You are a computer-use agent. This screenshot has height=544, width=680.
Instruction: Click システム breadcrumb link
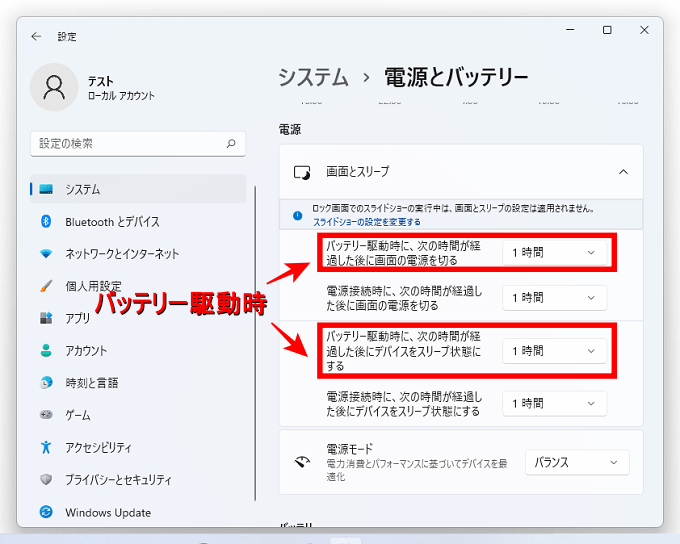[x=314, y=78]
